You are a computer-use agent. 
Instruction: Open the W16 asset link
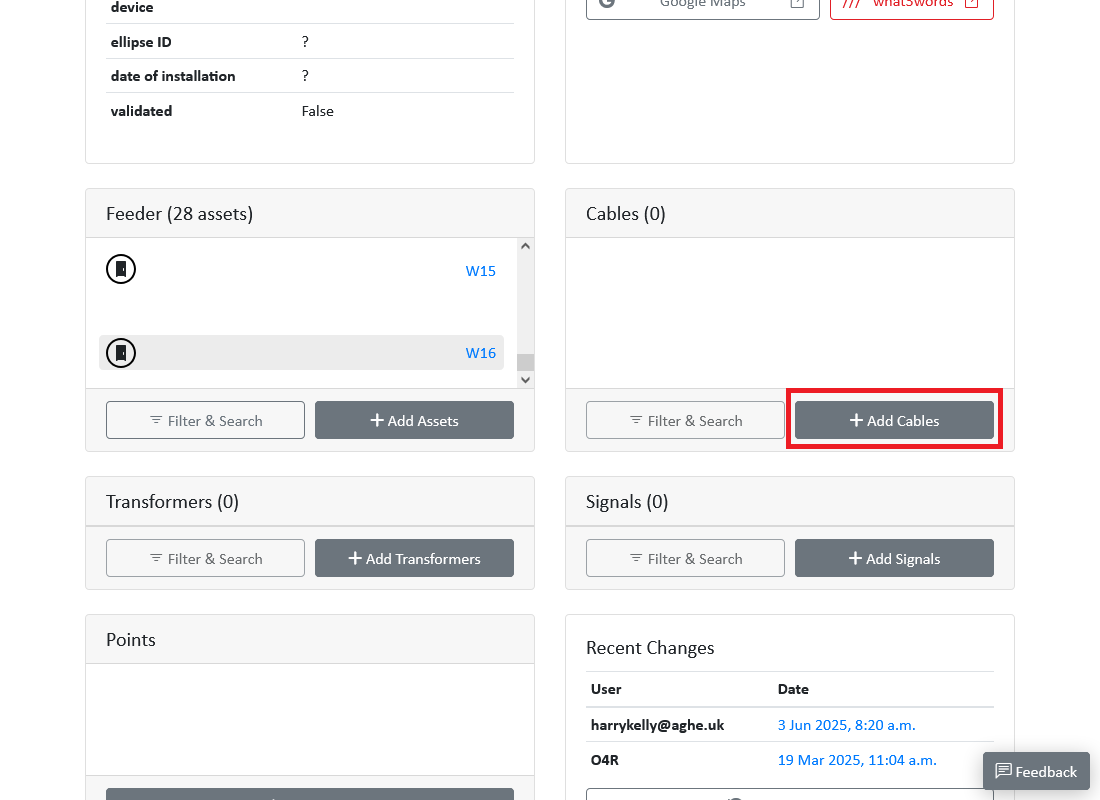point(481,353)
